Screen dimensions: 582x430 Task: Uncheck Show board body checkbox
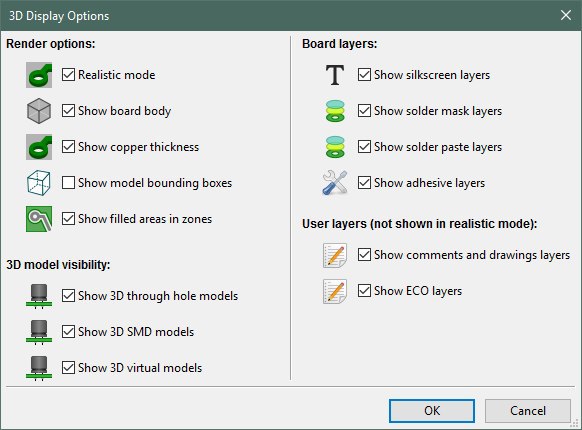pyautogui.click(x=68, y=111)
